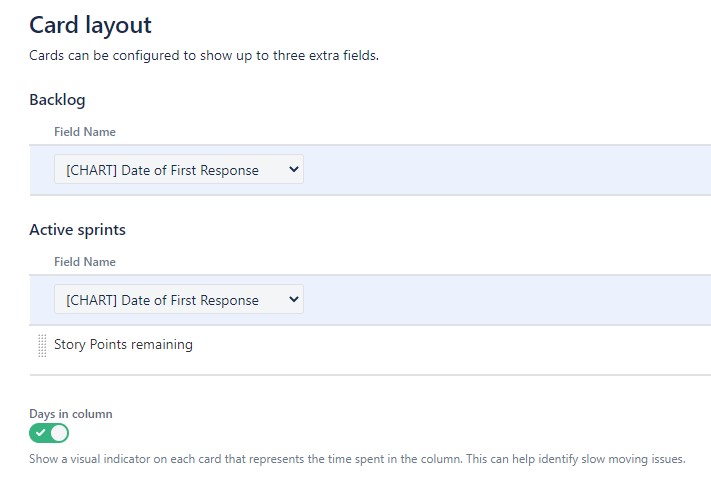
Task: Select the Story Points remaining row
Action: [123, 345]
